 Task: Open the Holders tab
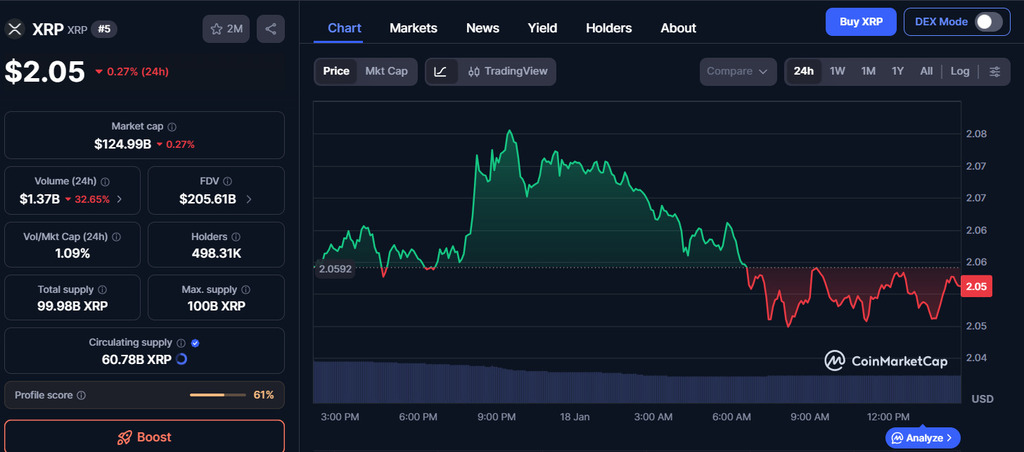[x=609, y=28]
